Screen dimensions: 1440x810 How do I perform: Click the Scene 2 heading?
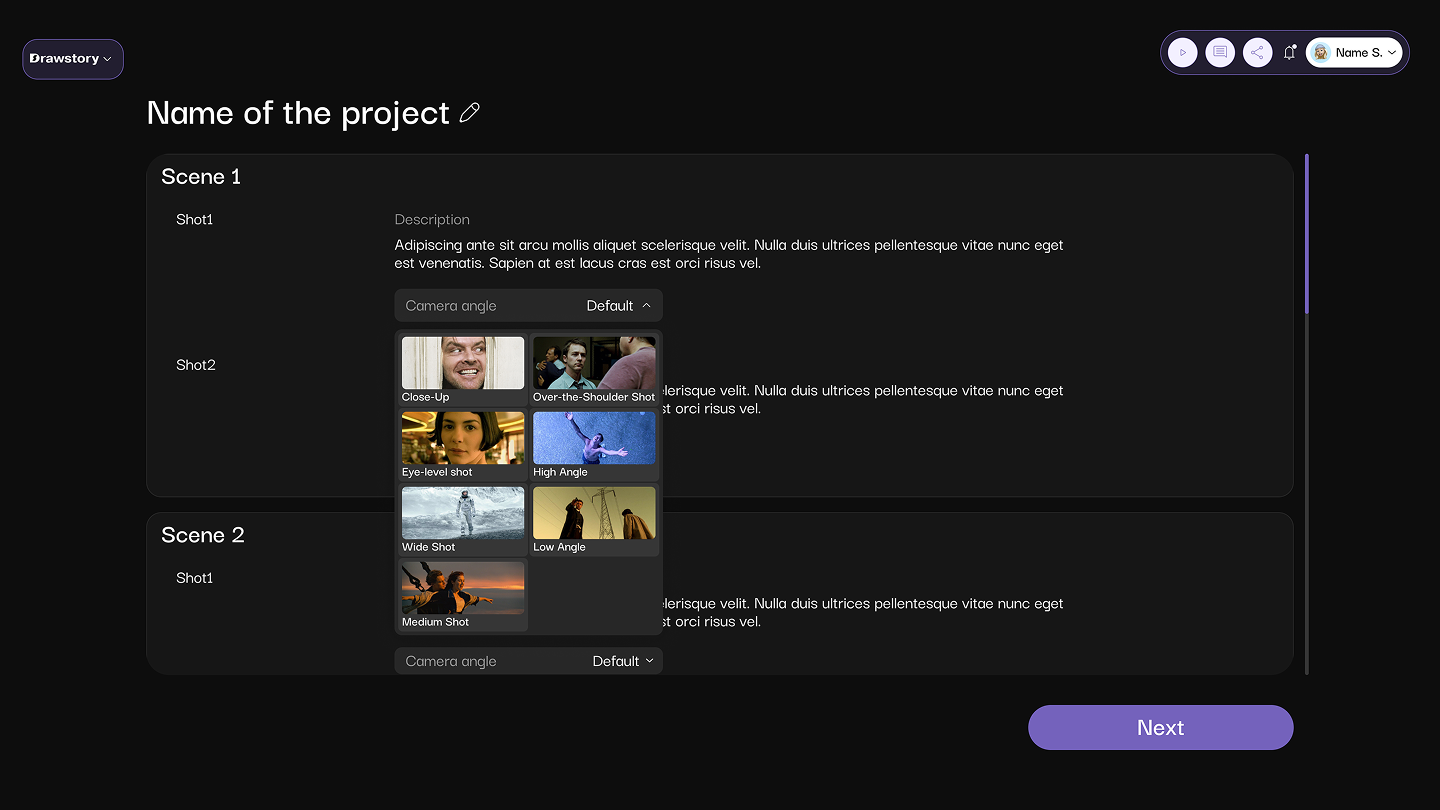(x=203, y=535)
